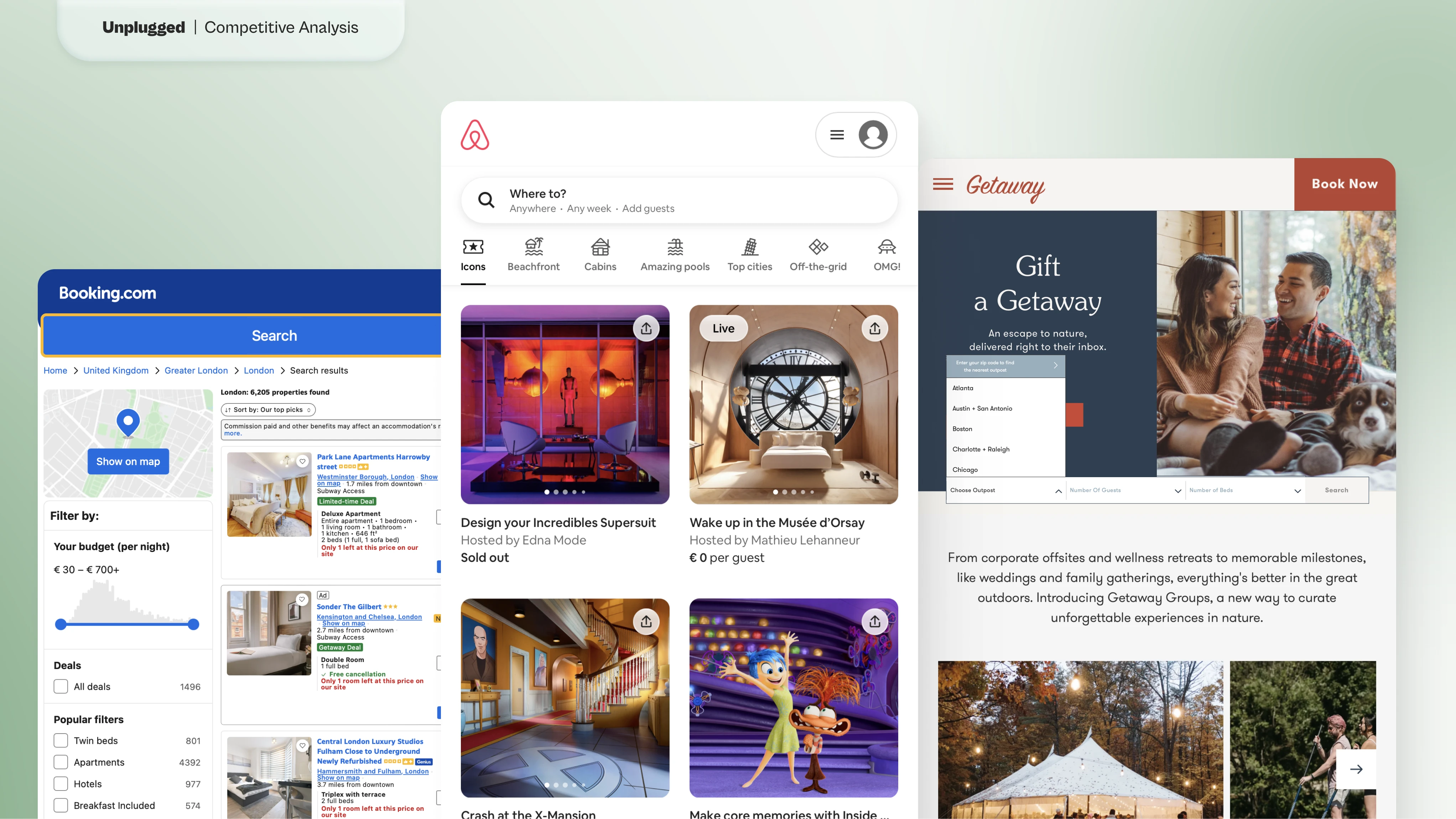The width and height of the screenshot is (1456, 819).
Task: Save Sonder The Gilbert with heart icon
Action: pyautogui.click(x=302, y=599)
